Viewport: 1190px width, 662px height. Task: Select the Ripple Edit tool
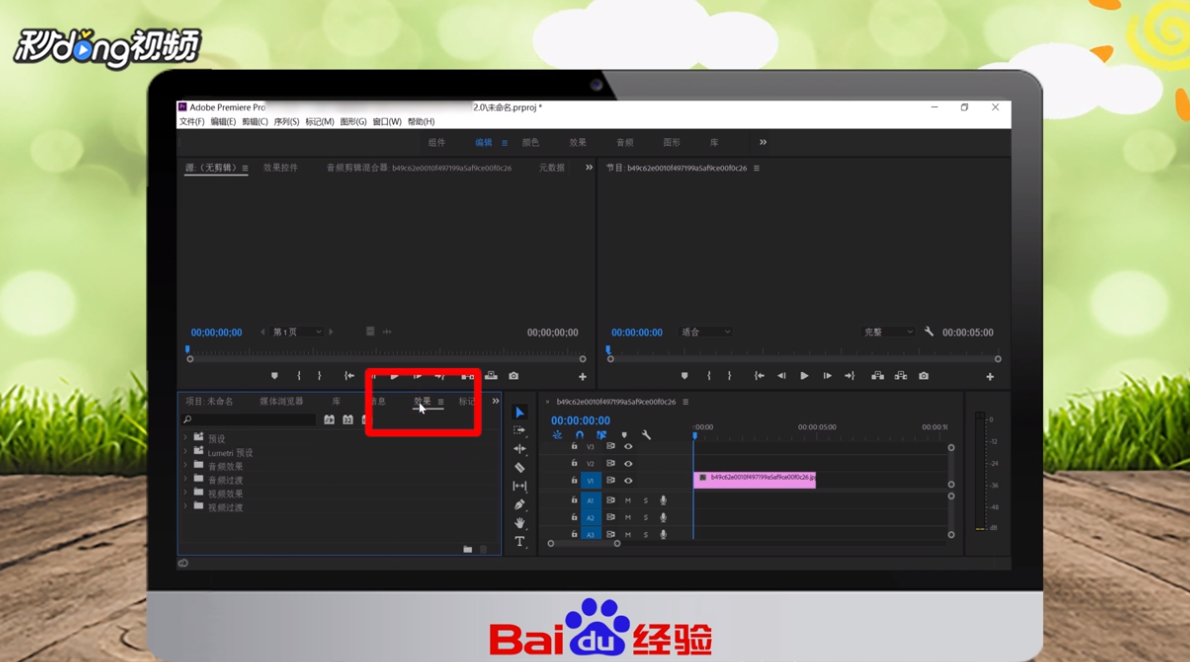point(520,449)
